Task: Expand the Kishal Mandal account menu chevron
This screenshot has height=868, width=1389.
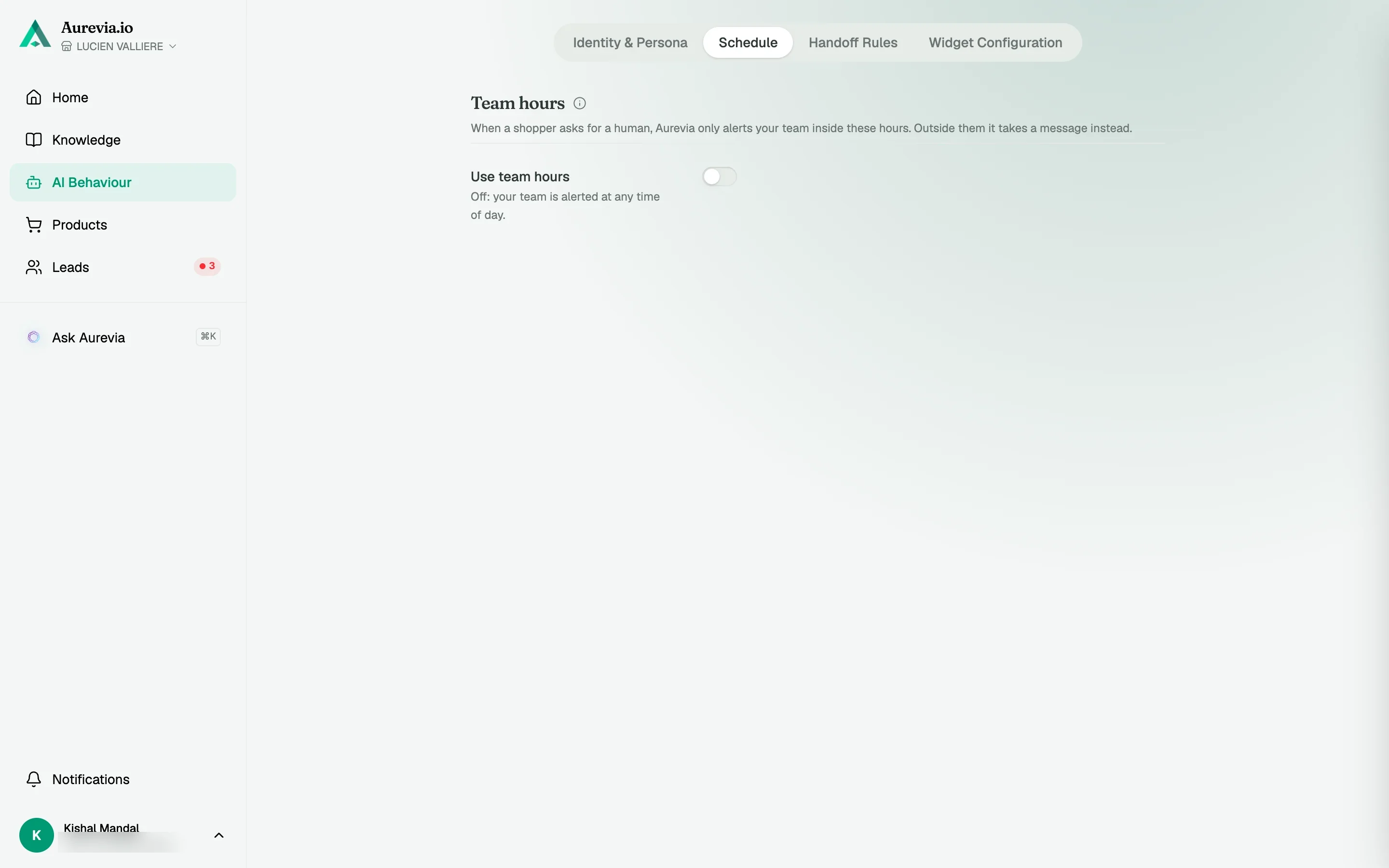Action: click(x=218, y=835)
